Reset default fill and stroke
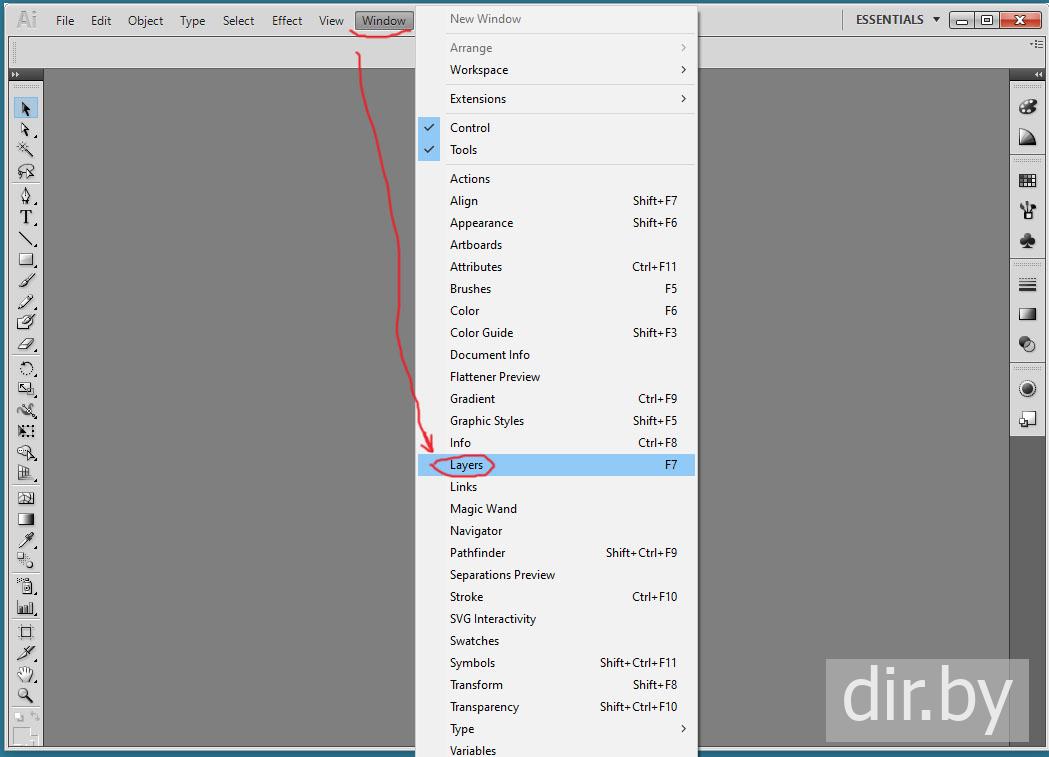Image resolution: width=1049 pixels, height=757 pixels. [19, 717]
